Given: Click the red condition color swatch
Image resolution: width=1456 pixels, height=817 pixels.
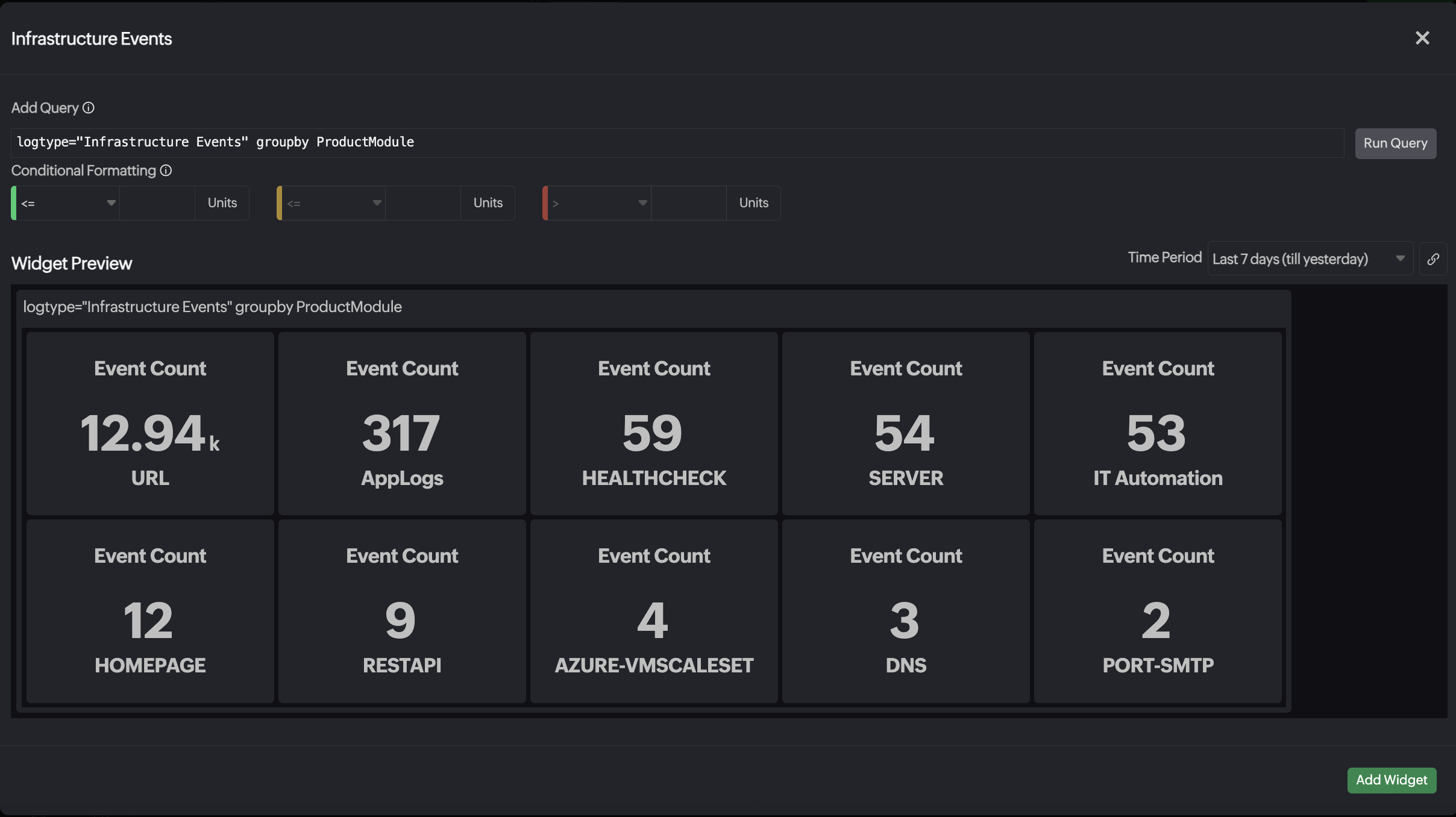Looking at the screenshot, I should coord(545,203).
